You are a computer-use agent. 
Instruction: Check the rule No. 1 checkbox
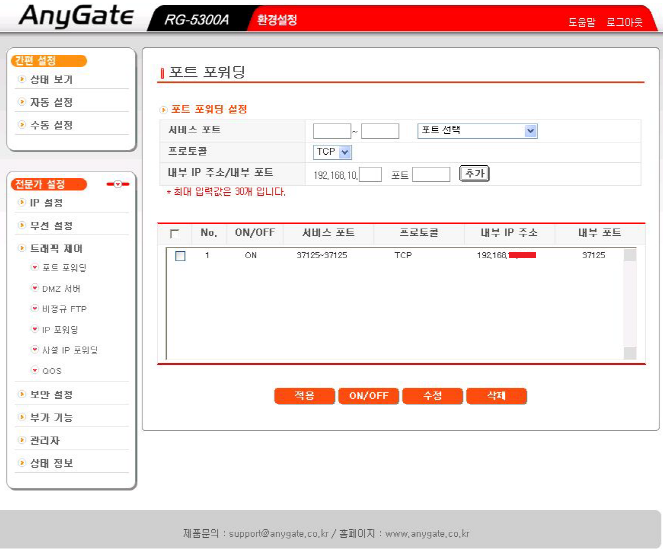tap(180, 256)
